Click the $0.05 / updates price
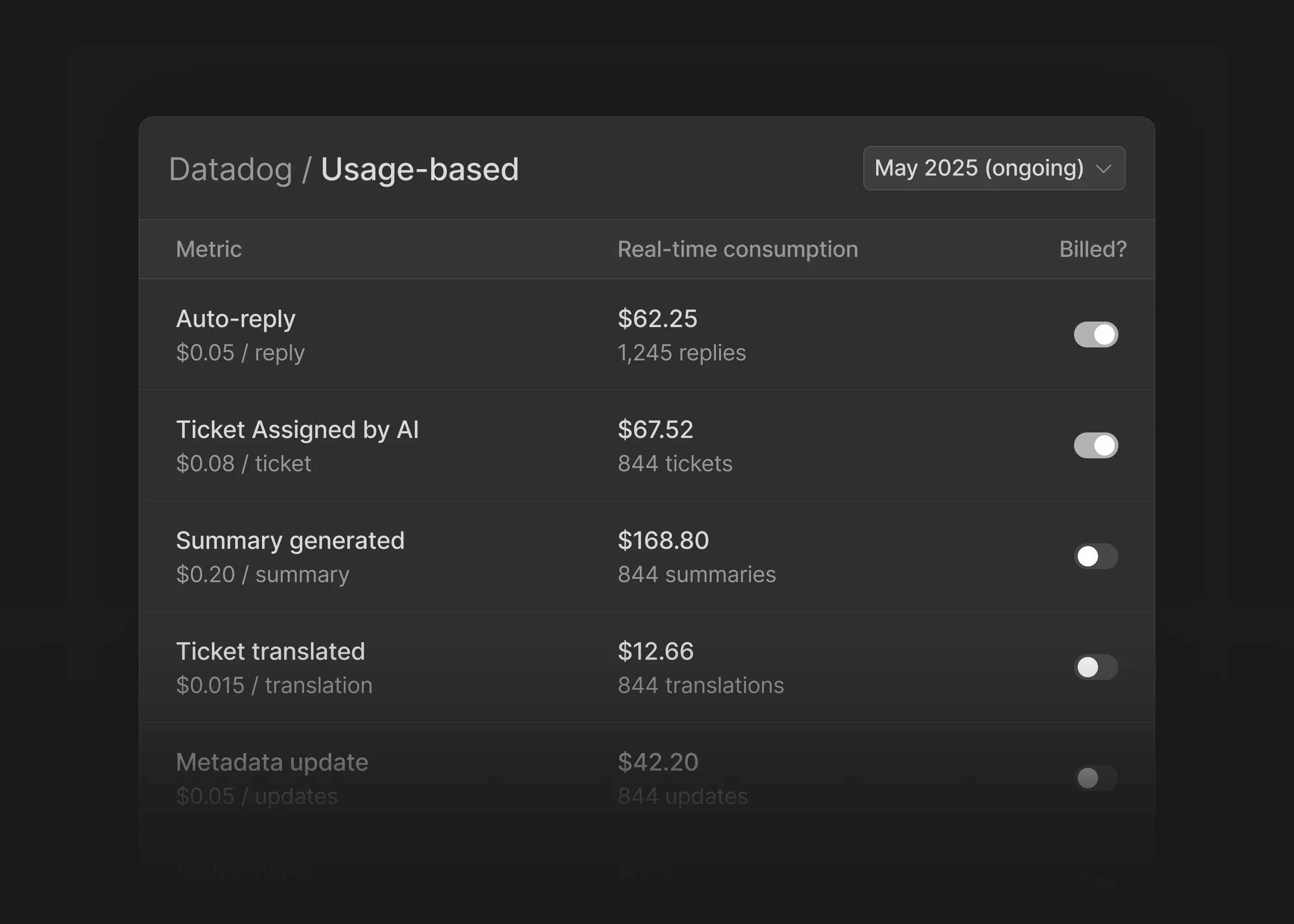Viewport: 1294px width, 924px height. point(256,796)
